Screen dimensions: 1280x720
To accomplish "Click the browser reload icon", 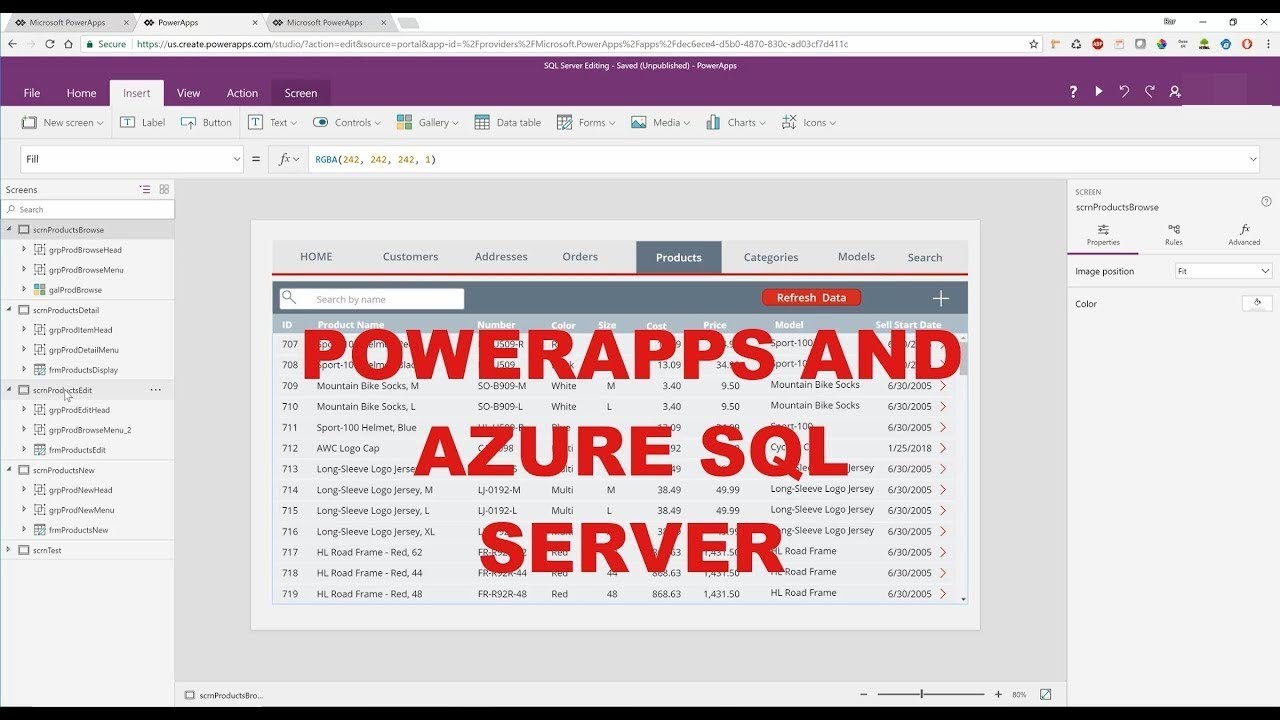I will [x=50, y=44].
